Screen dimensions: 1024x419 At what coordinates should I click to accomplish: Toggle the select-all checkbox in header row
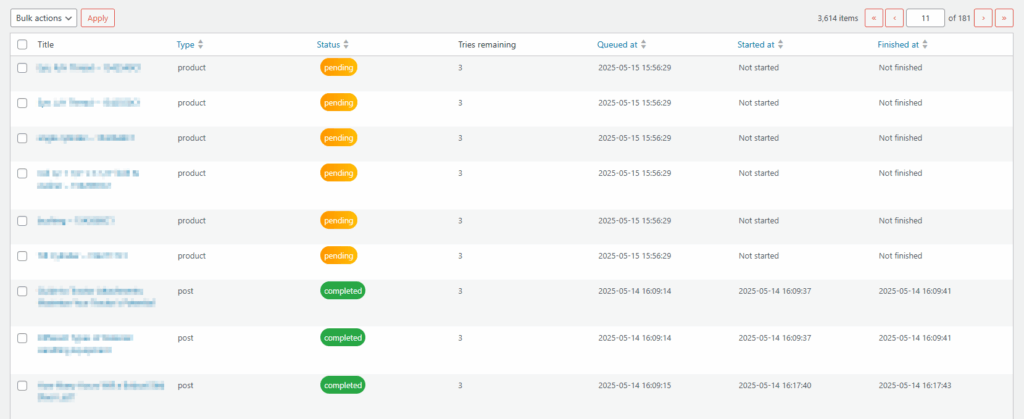click(22, 45)
